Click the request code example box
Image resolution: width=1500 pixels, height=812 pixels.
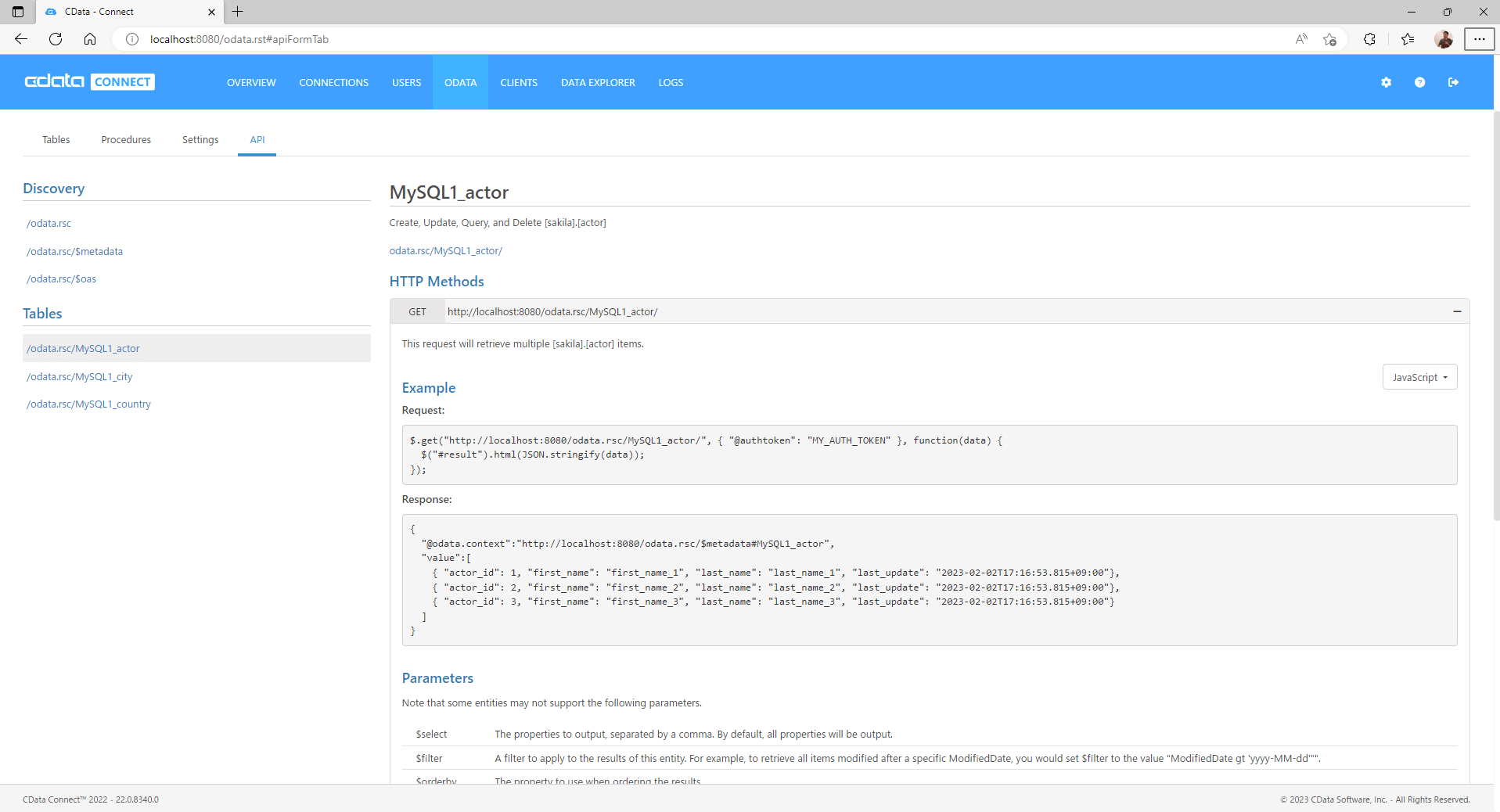tap(930, 455)
